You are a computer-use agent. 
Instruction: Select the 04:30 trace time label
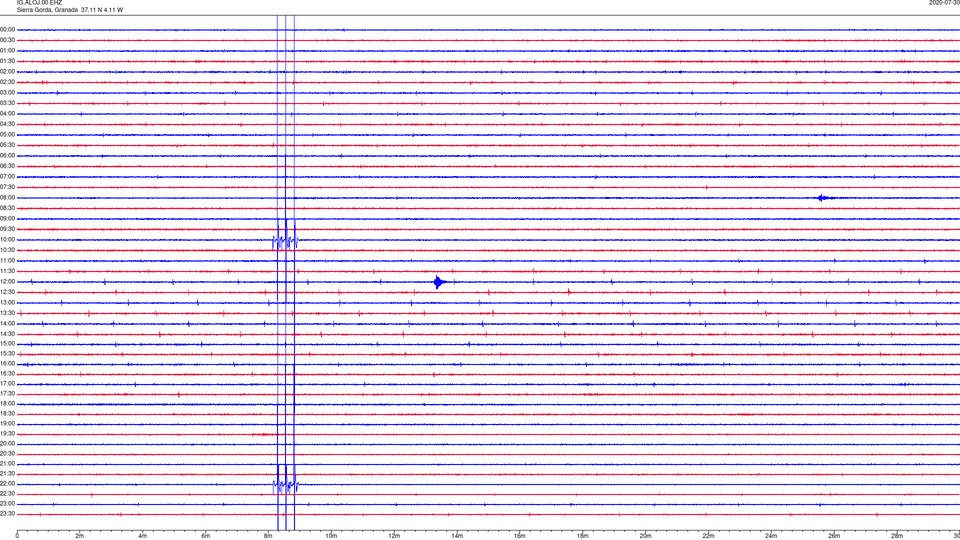point(7,124)
